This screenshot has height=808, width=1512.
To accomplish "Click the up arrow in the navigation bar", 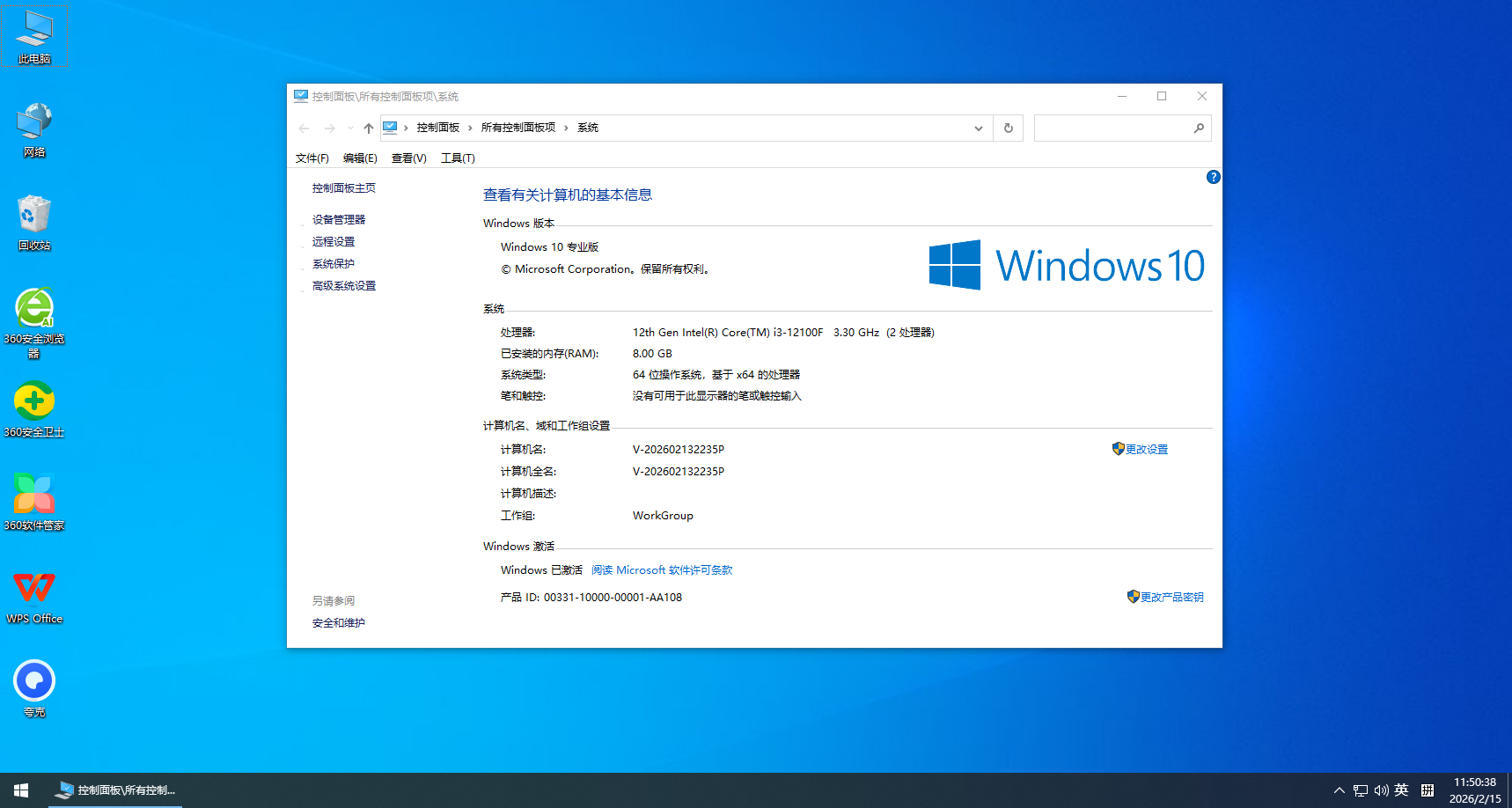I will tap(367, 128).
